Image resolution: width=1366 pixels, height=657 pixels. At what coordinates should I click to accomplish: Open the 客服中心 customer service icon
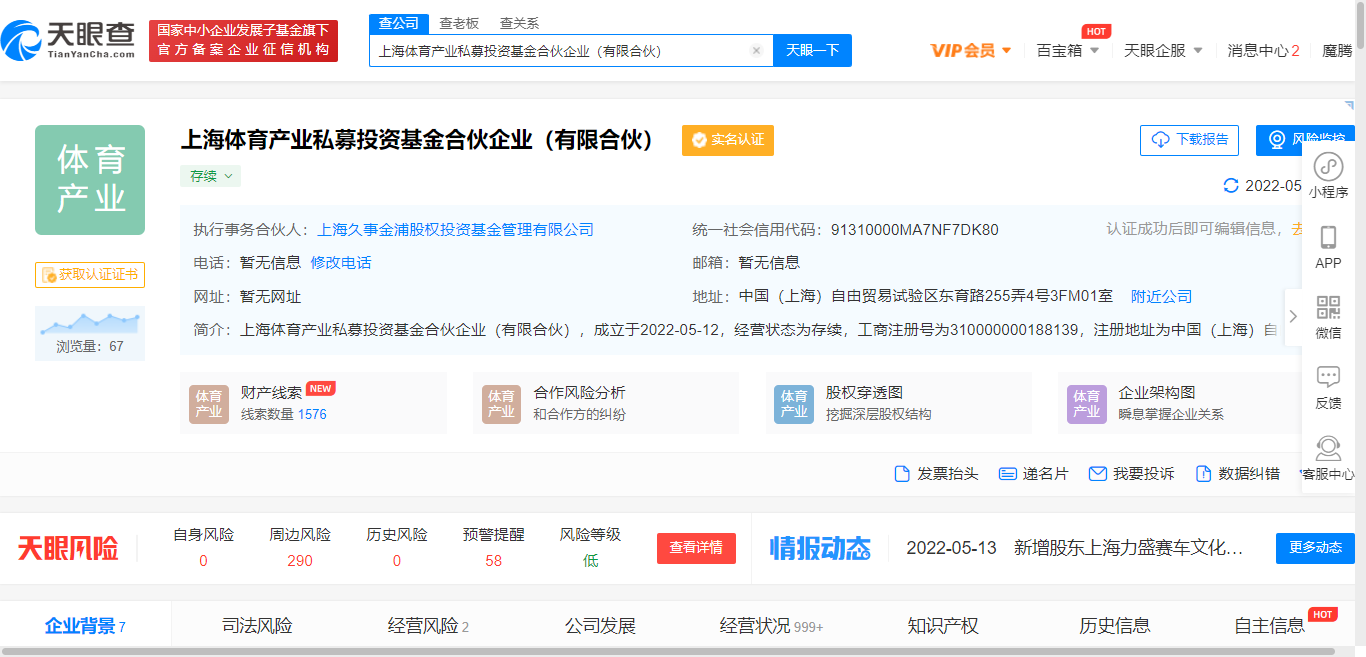pyautogui.click(x=1328, y=447)
